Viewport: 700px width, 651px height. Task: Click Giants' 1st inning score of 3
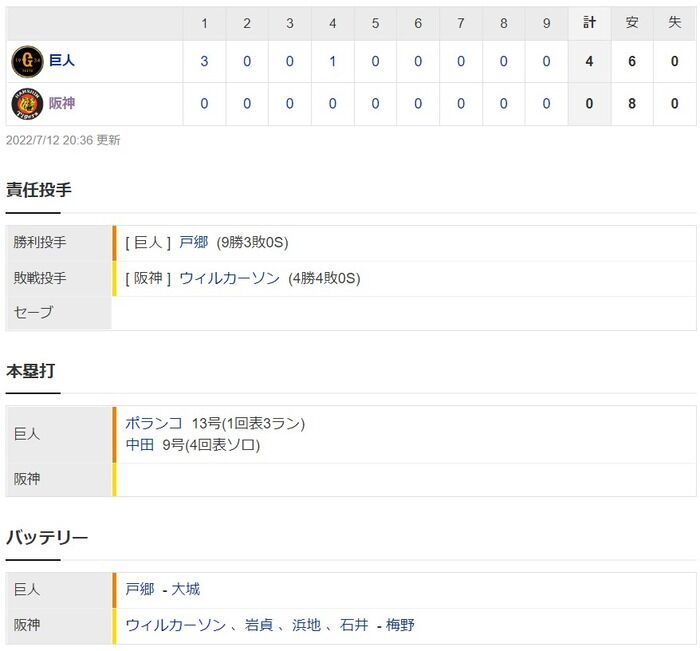[204, 61]
